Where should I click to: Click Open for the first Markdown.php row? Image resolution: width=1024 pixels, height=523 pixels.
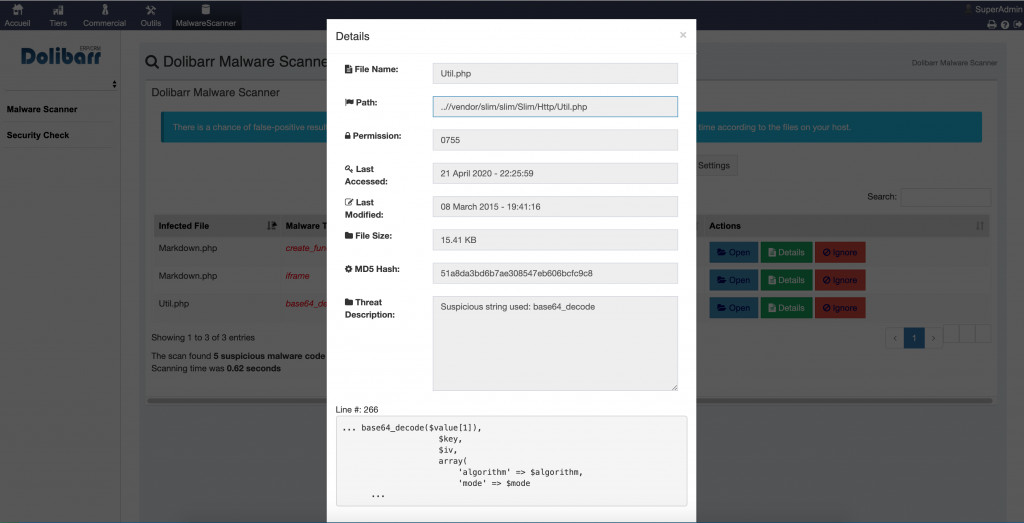point(734,252)
